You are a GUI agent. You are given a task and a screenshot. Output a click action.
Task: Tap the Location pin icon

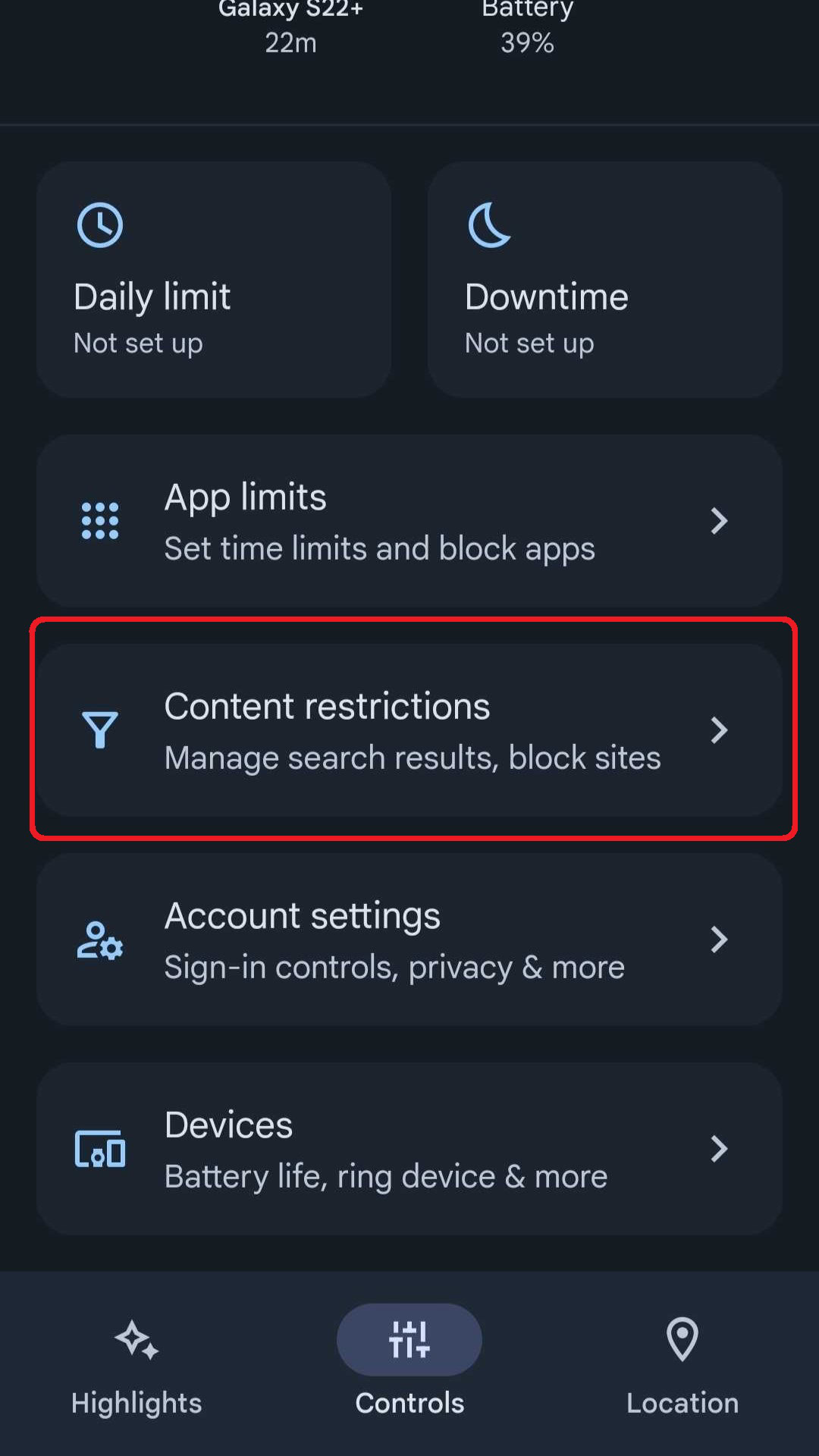(x=682, y=1339)
